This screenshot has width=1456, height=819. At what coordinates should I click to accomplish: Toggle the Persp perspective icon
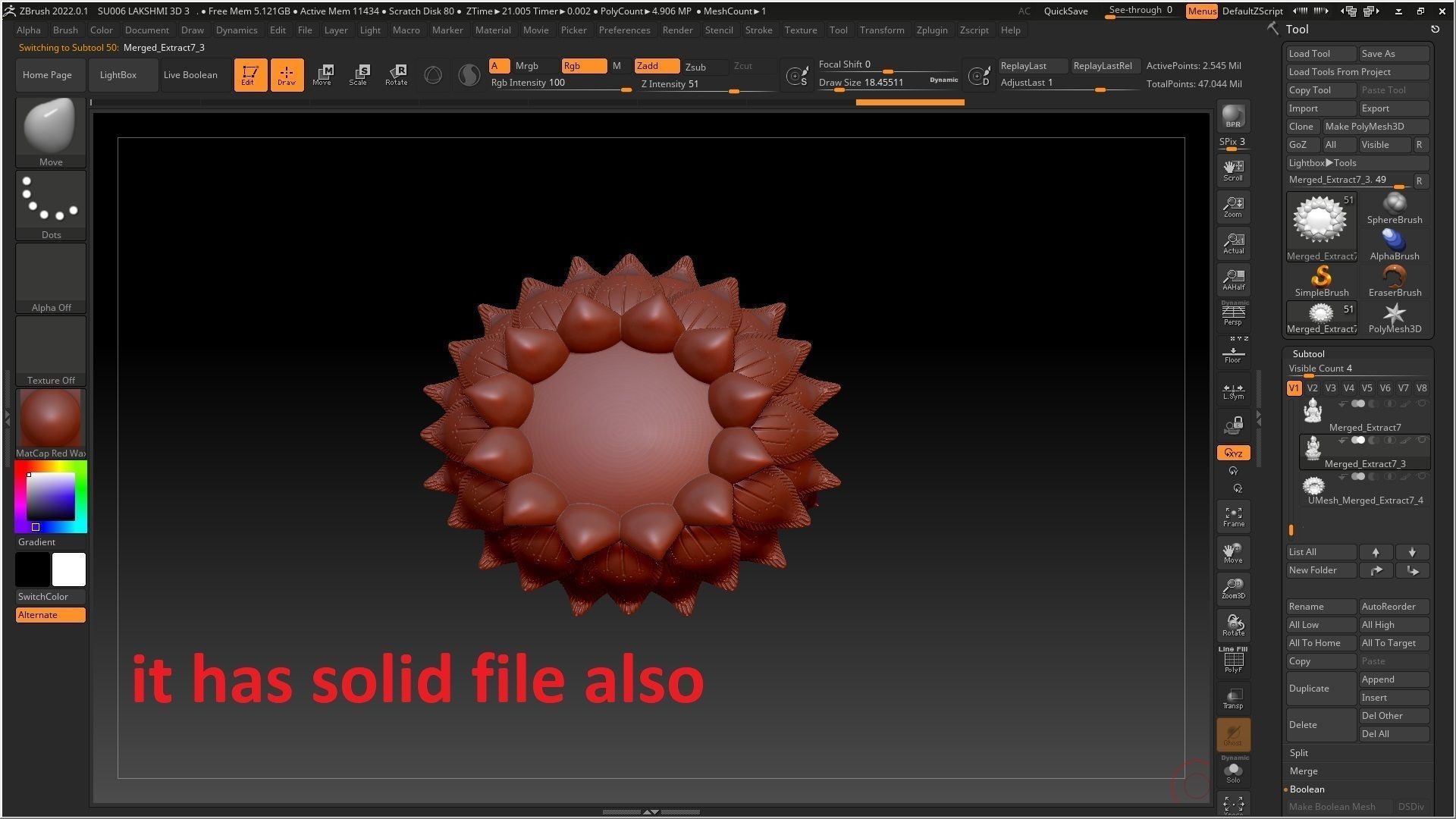tap(1233, 315)
